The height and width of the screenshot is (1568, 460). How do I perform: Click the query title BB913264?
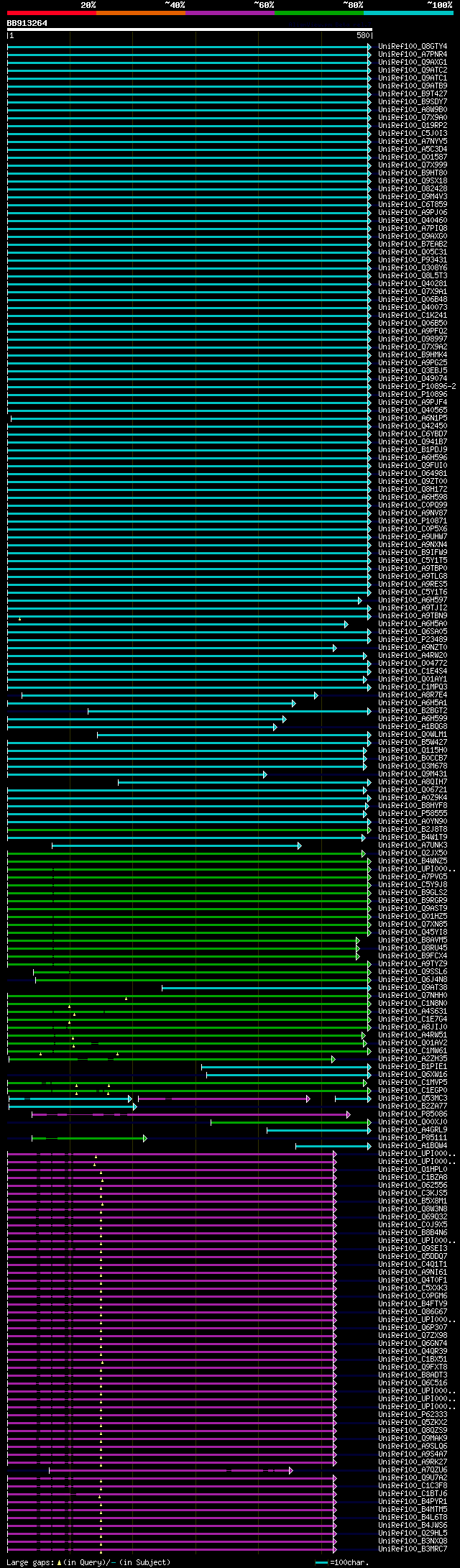(x=27, y=23)
